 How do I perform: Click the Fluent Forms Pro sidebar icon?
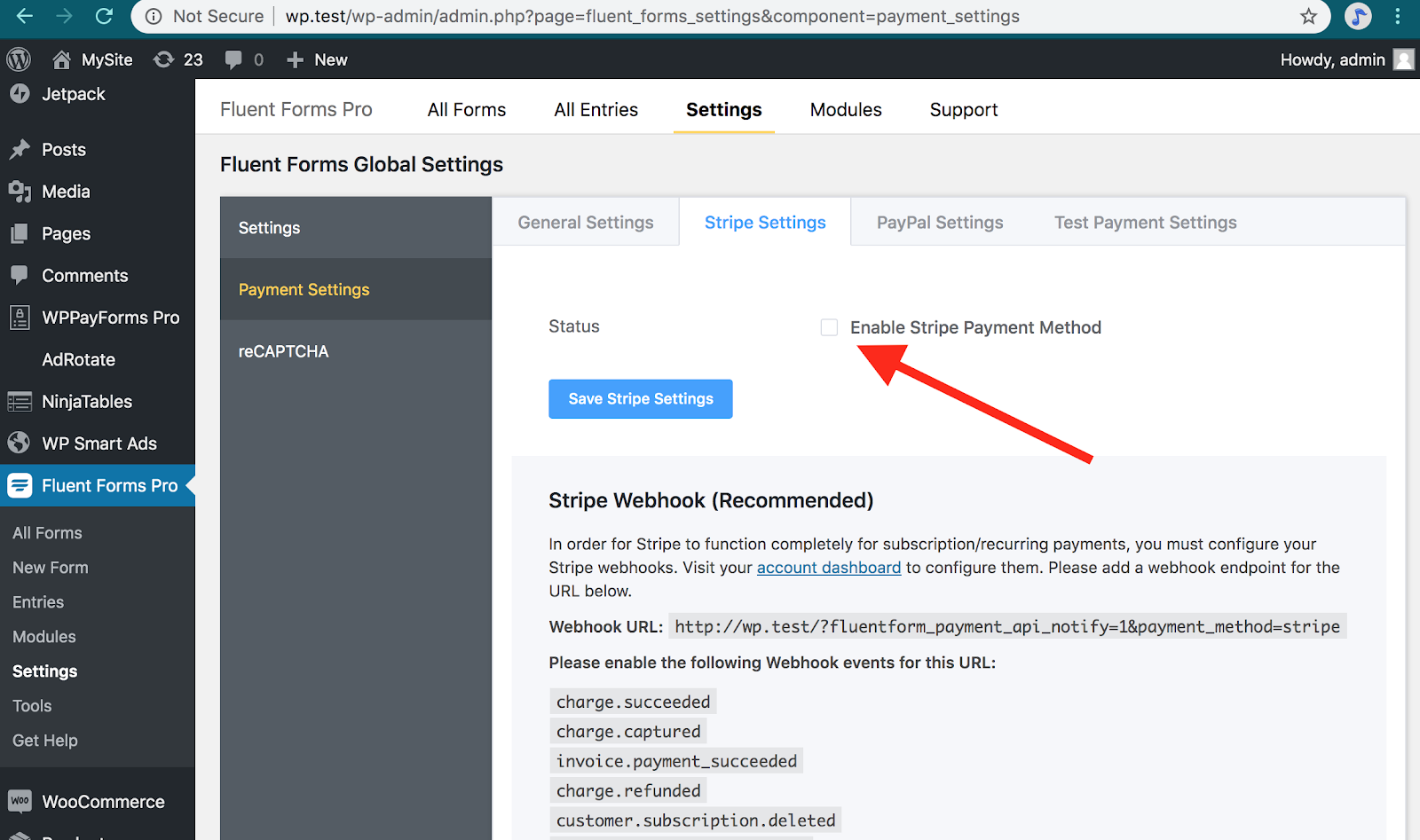click(x=20, y=485)
